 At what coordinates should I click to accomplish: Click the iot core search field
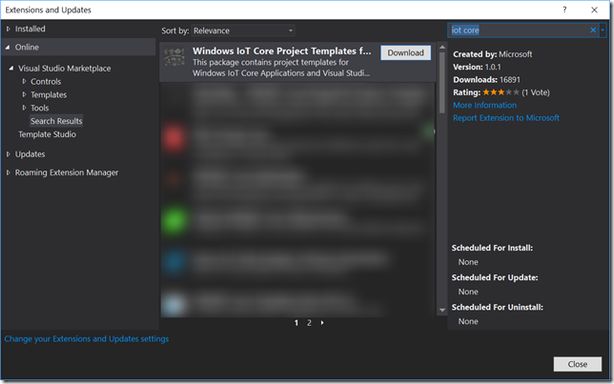[x=518, y=30]
